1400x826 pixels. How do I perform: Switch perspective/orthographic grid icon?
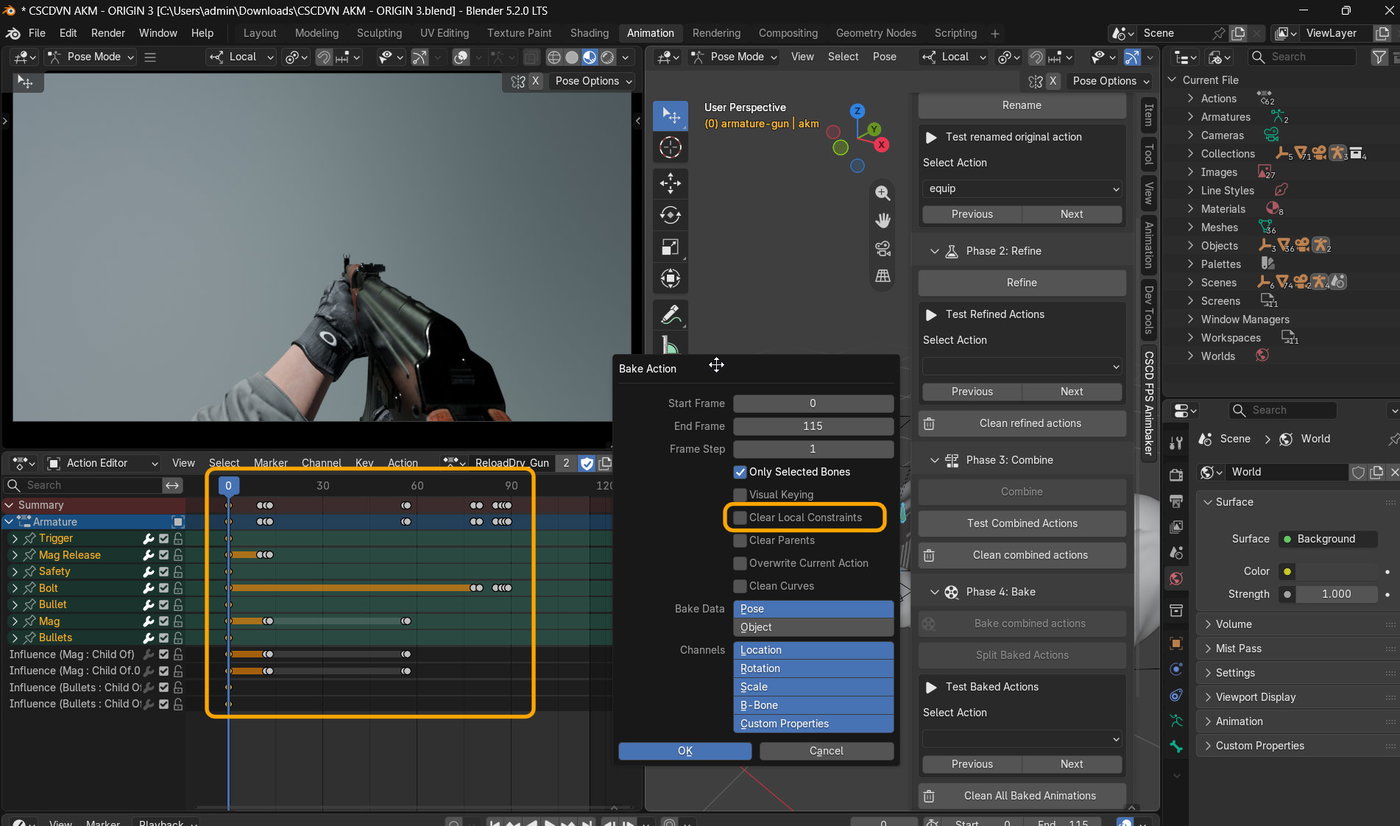click(882, 276)
